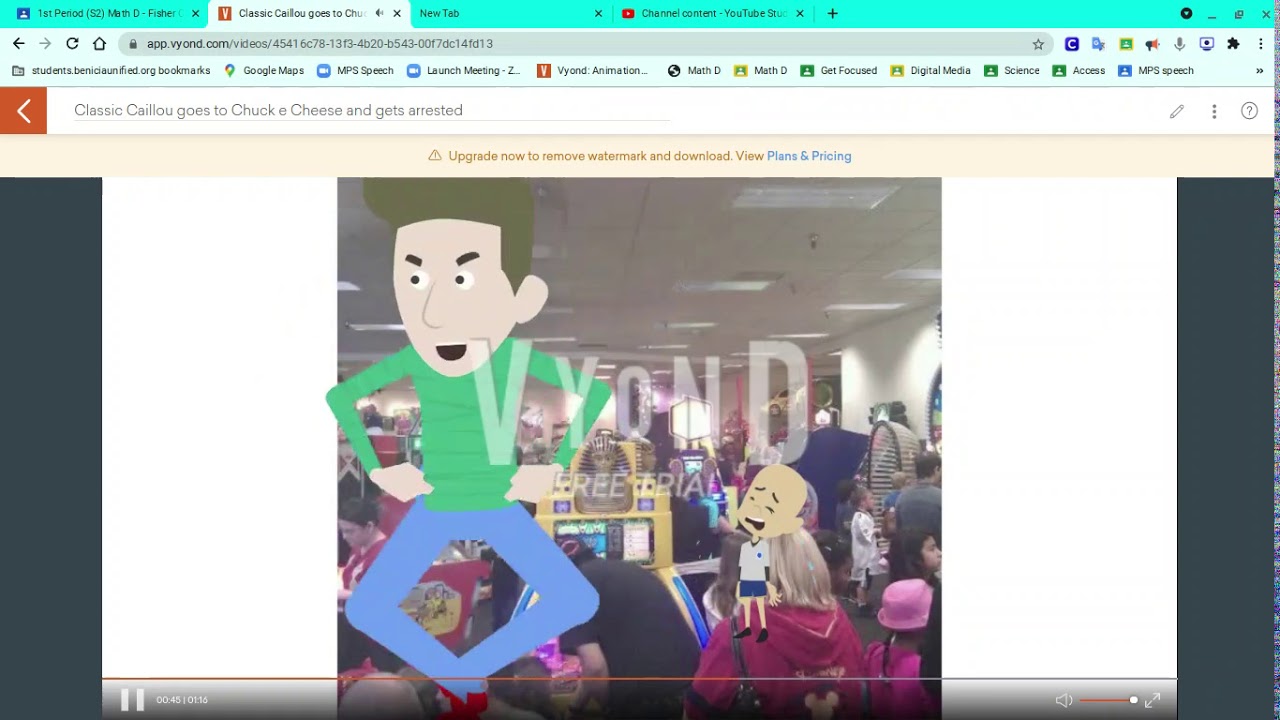Open the three-dot video options menu

pos(1214,112)
